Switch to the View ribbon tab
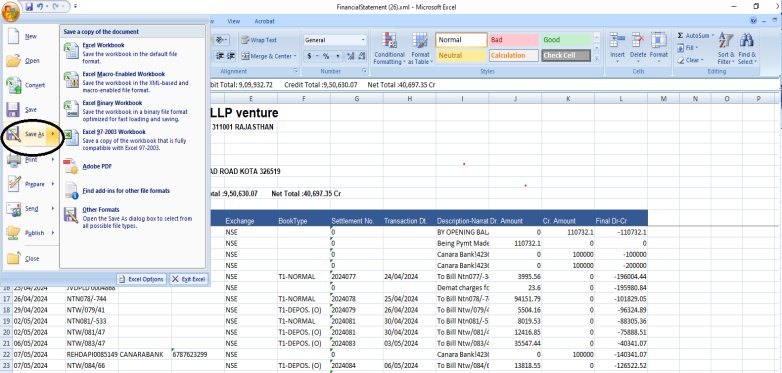782x373 pixels. point(233,21)
